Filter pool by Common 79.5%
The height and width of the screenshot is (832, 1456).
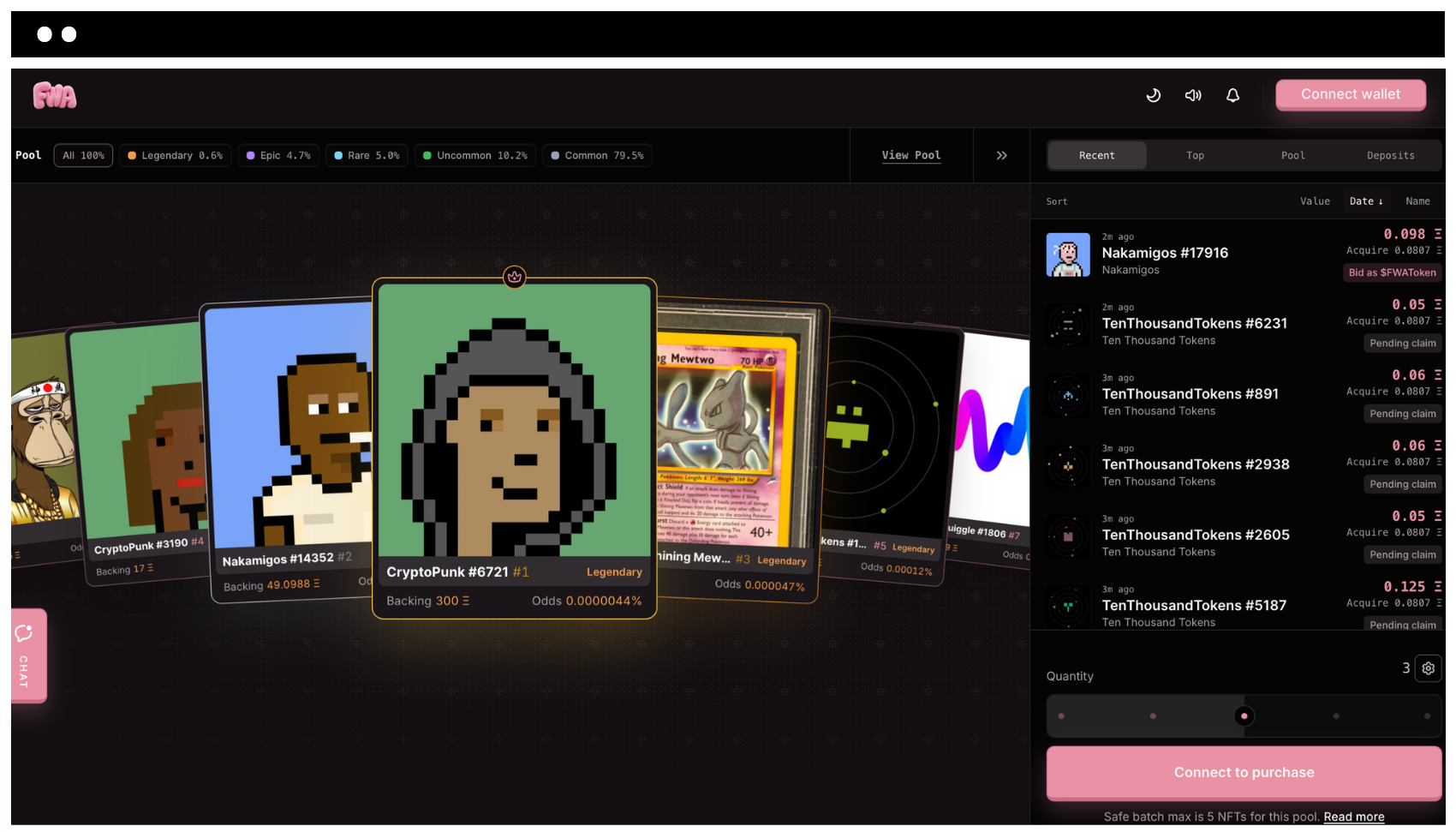[597, 155]
